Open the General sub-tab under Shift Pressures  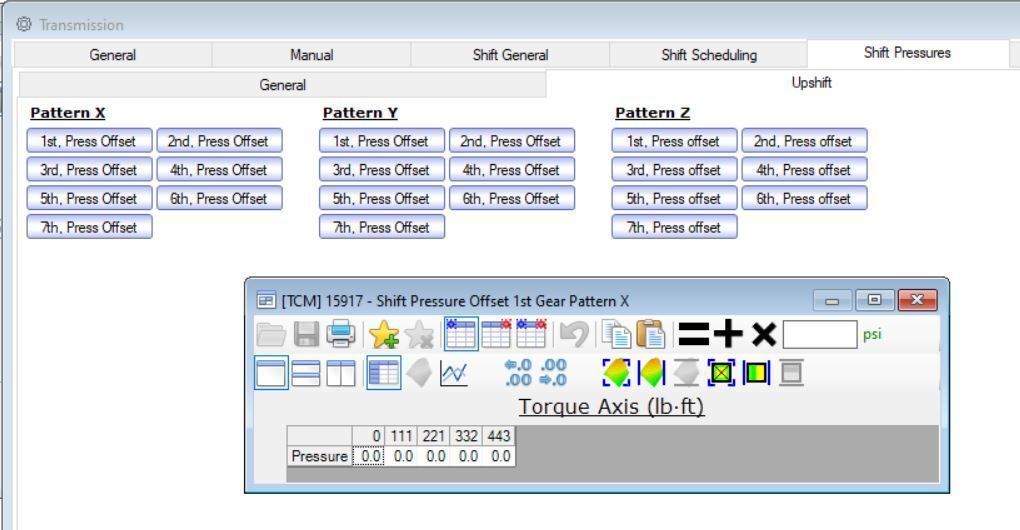coord(283,86)
